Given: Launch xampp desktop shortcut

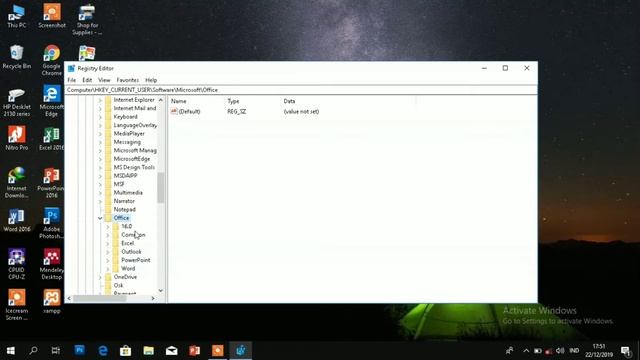Looking at the screenshot, I should 51,302.
